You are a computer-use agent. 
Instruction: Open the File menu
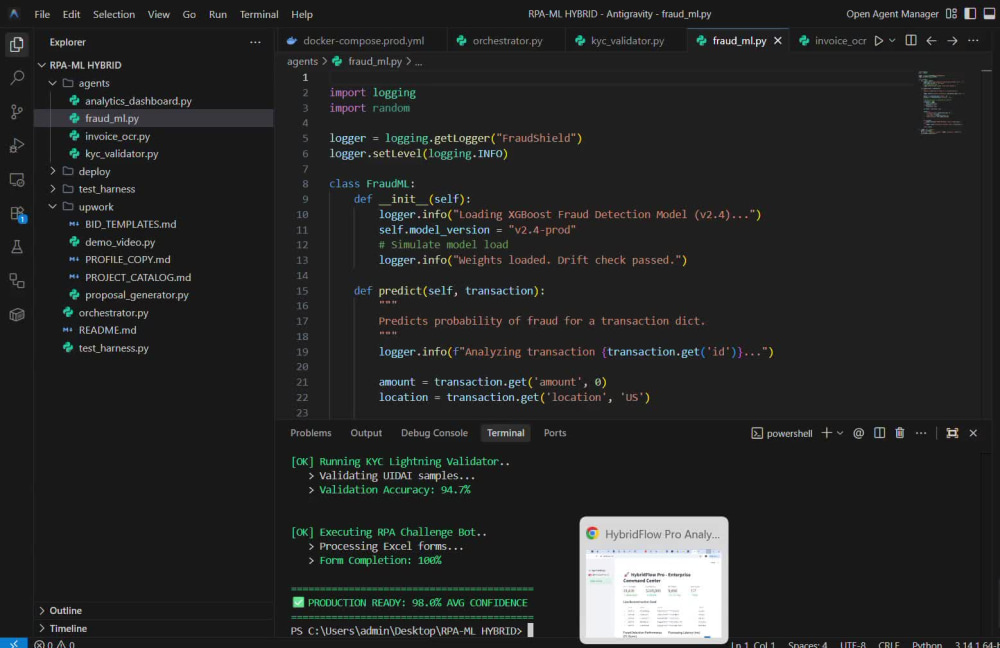pyautogui.click(x=42, y=14)
